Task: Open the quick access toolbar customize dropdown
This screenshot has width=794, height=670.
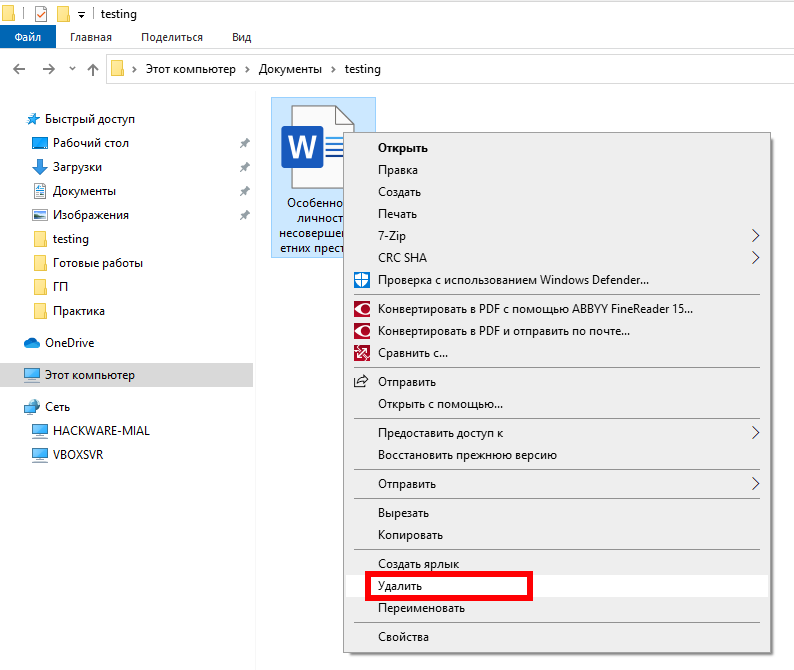Action: pos(81,15)
